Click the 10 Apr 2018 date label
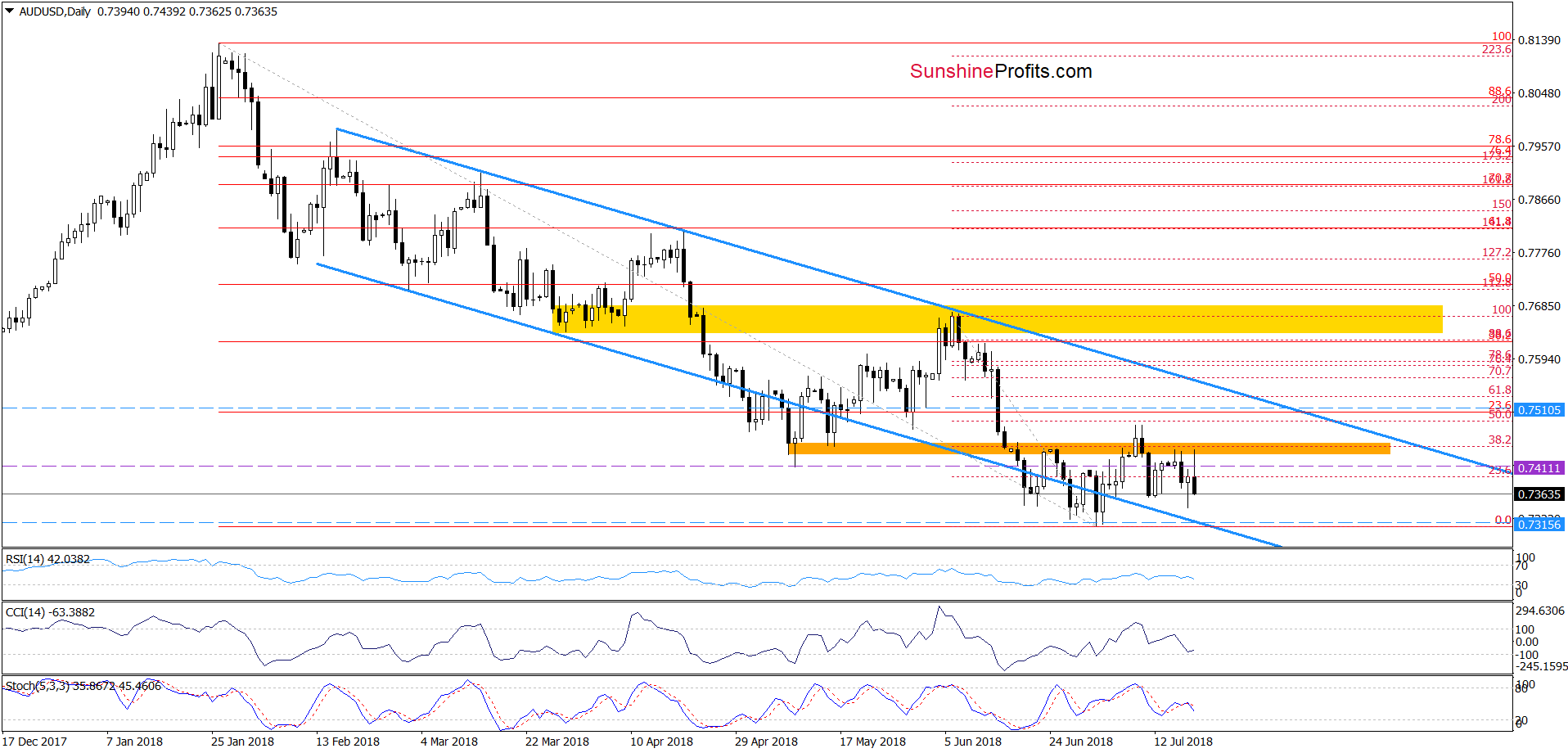1568x753 pixels. pos(661,742)
